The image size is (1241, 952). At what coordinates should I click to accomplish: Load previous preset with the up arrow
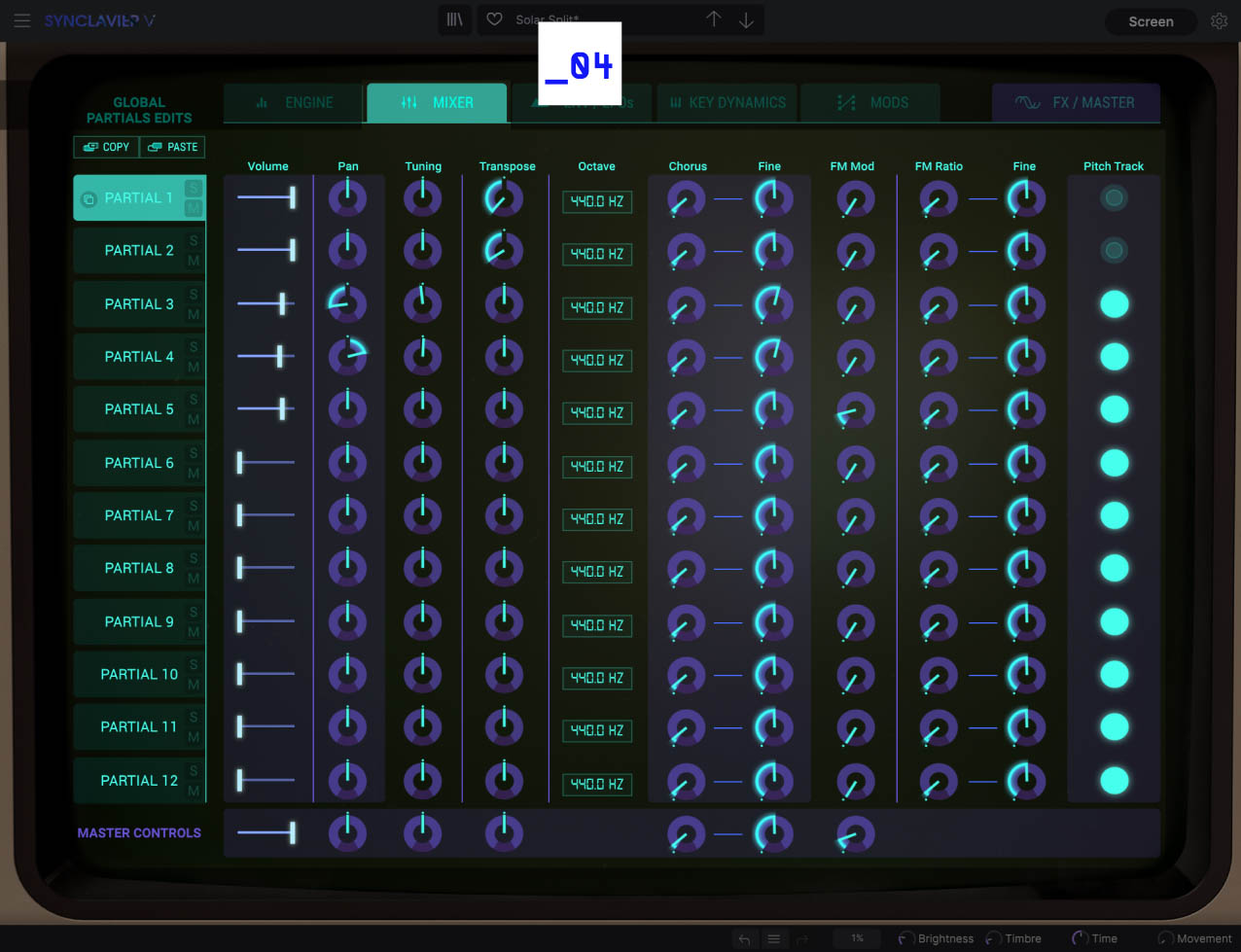pos(713,19)
